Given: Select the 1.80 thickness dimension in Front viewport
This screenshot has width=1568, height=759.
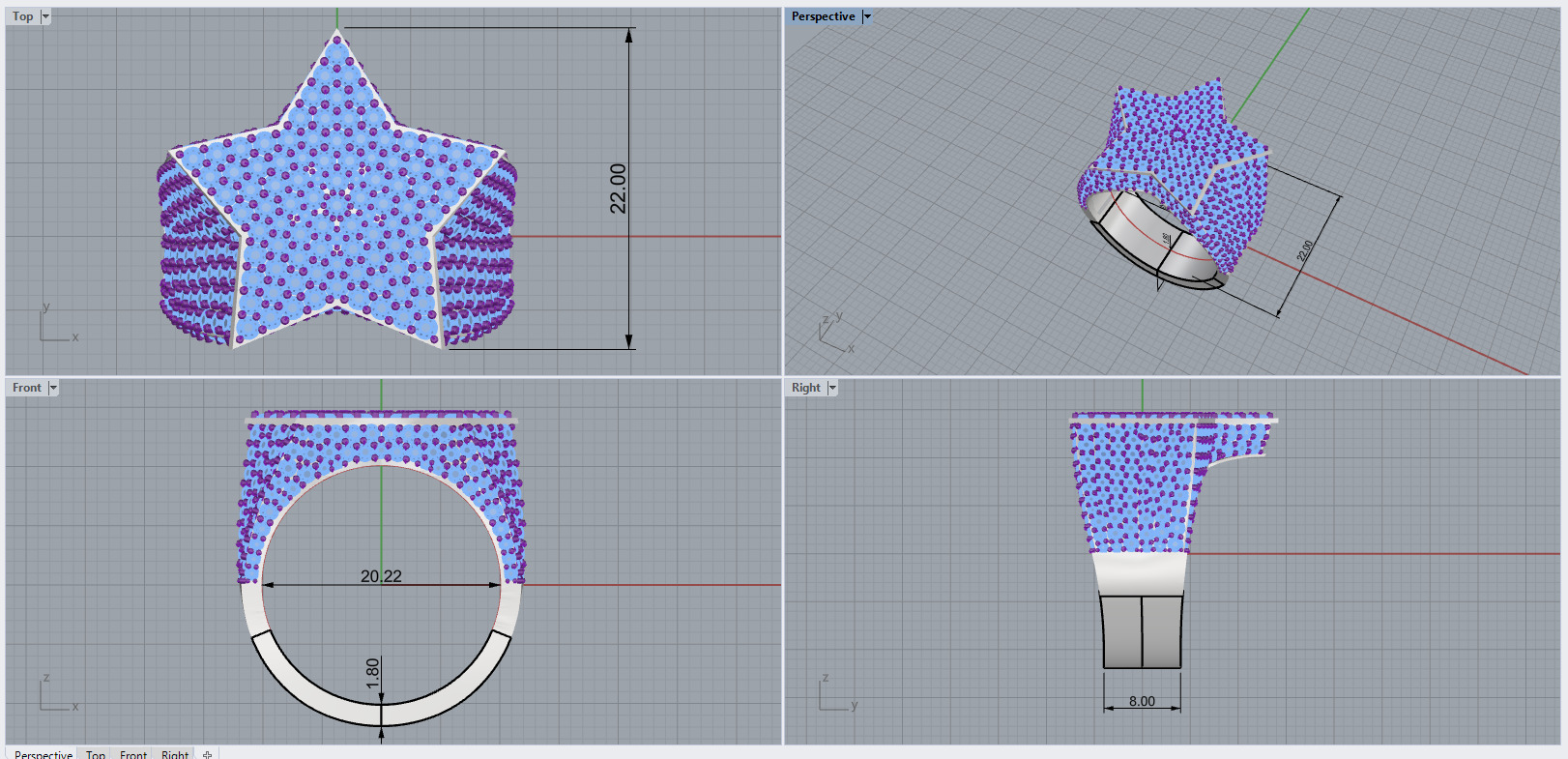Looking at the screenshot, I should [x=373, y=673].
